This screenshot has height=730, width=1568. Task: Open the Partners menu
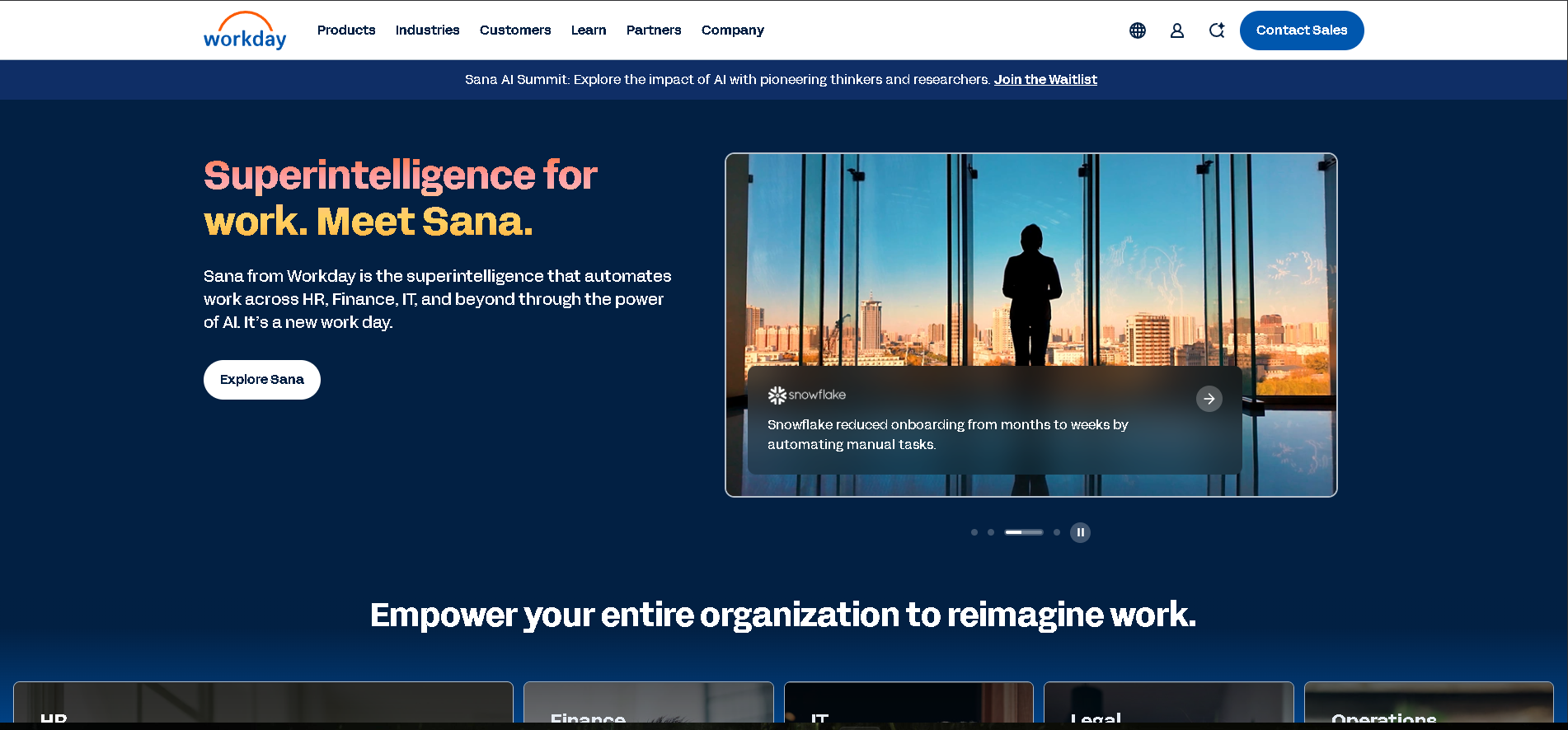[x=654, y=30]
